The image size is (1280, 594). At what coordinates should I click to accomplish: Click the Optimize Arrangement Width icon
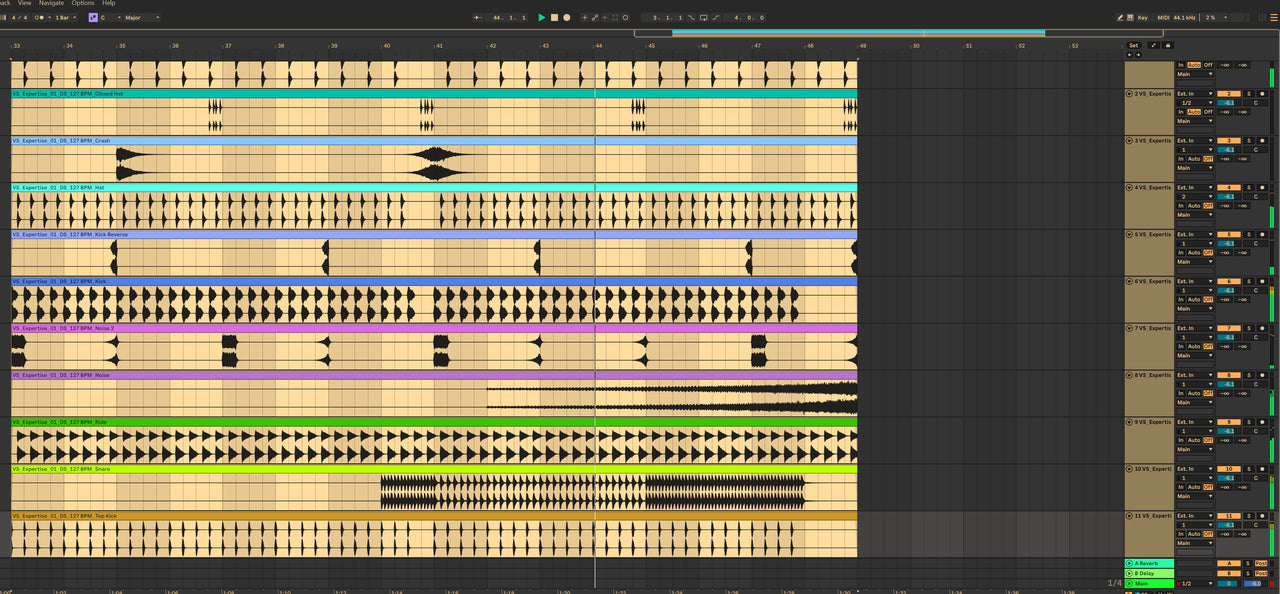coord(1154,45)
